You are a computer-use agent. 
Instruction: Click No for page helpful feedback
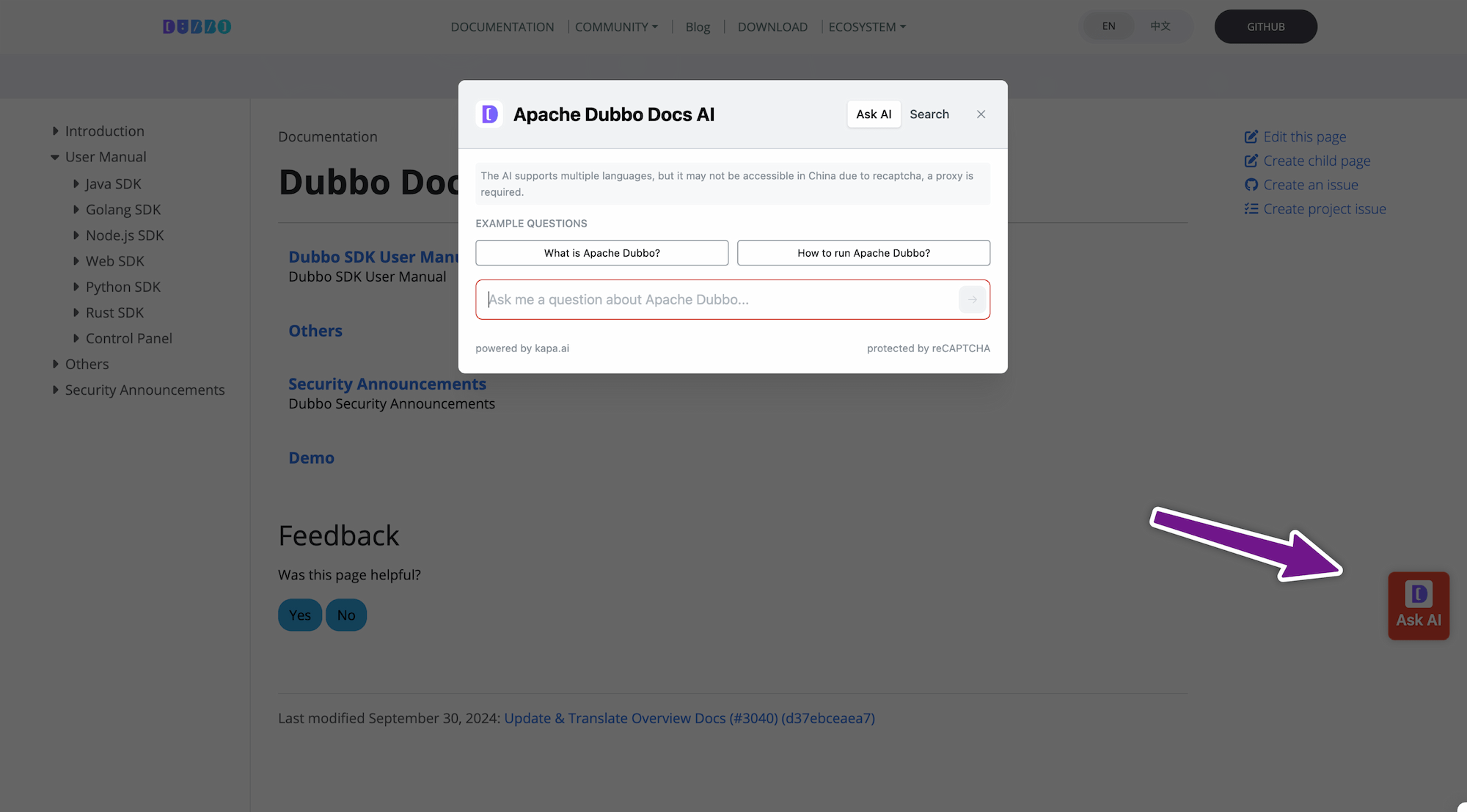[x=346, y=615]
